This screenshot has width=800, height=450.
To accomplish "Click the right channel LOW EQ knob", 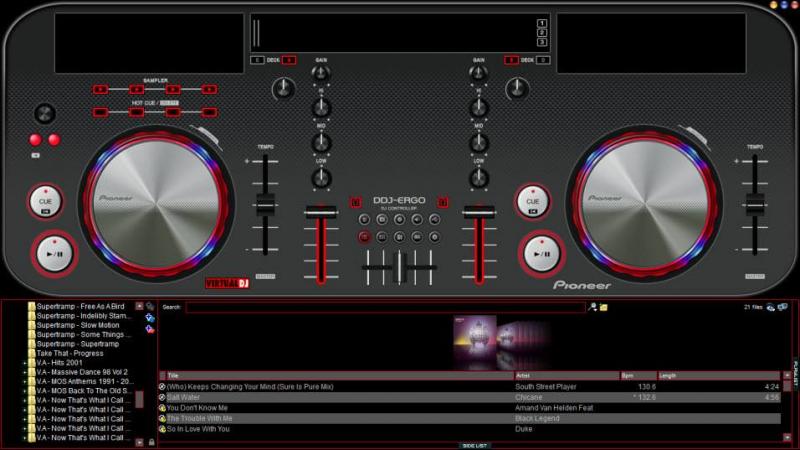I will pos(479,178).
